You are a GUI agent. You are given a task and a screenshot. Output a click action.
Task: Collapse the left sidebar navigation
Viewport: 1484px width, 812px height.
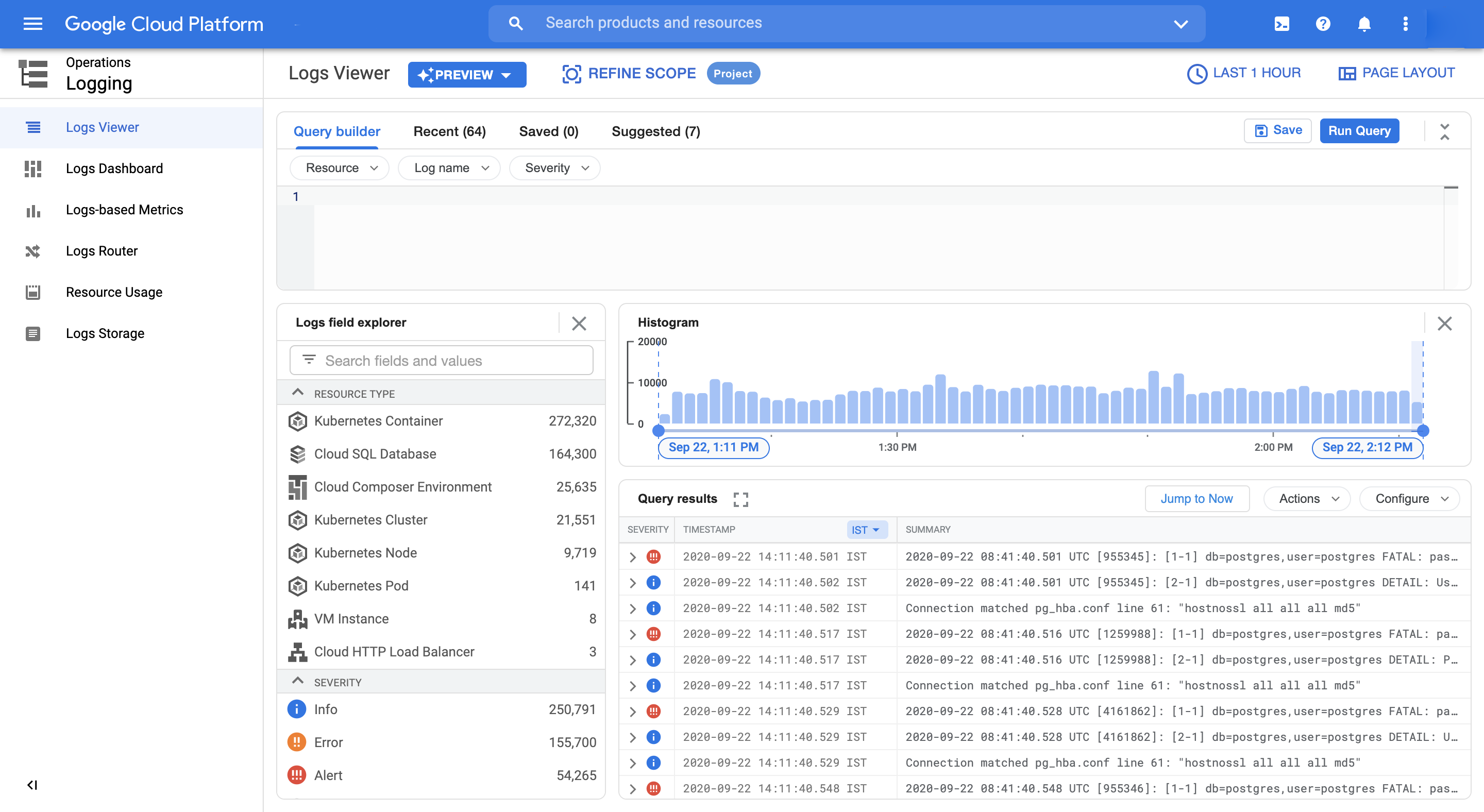(32, 785)
